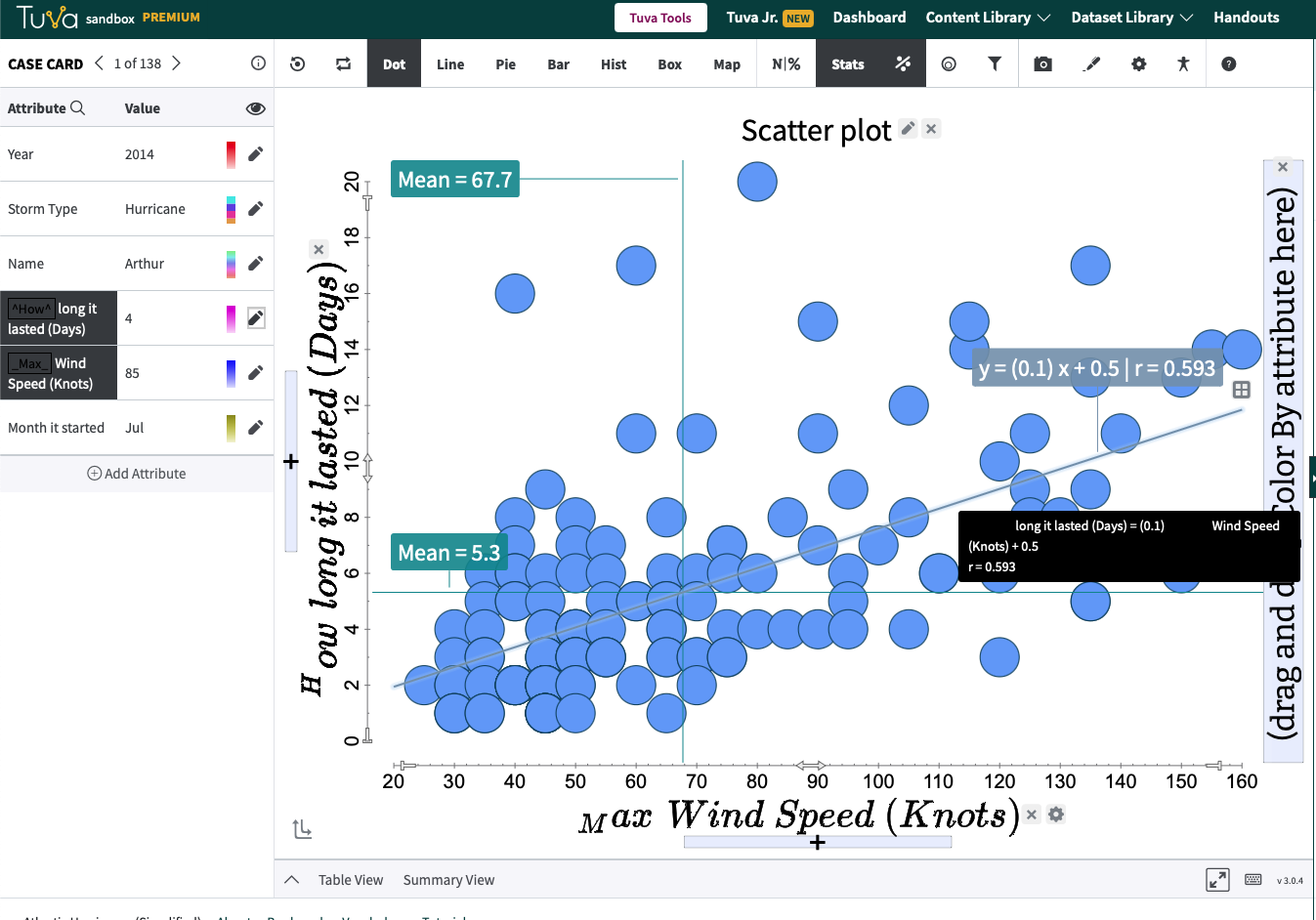Edit the Storm Type attribute pencil

[255, 209]
